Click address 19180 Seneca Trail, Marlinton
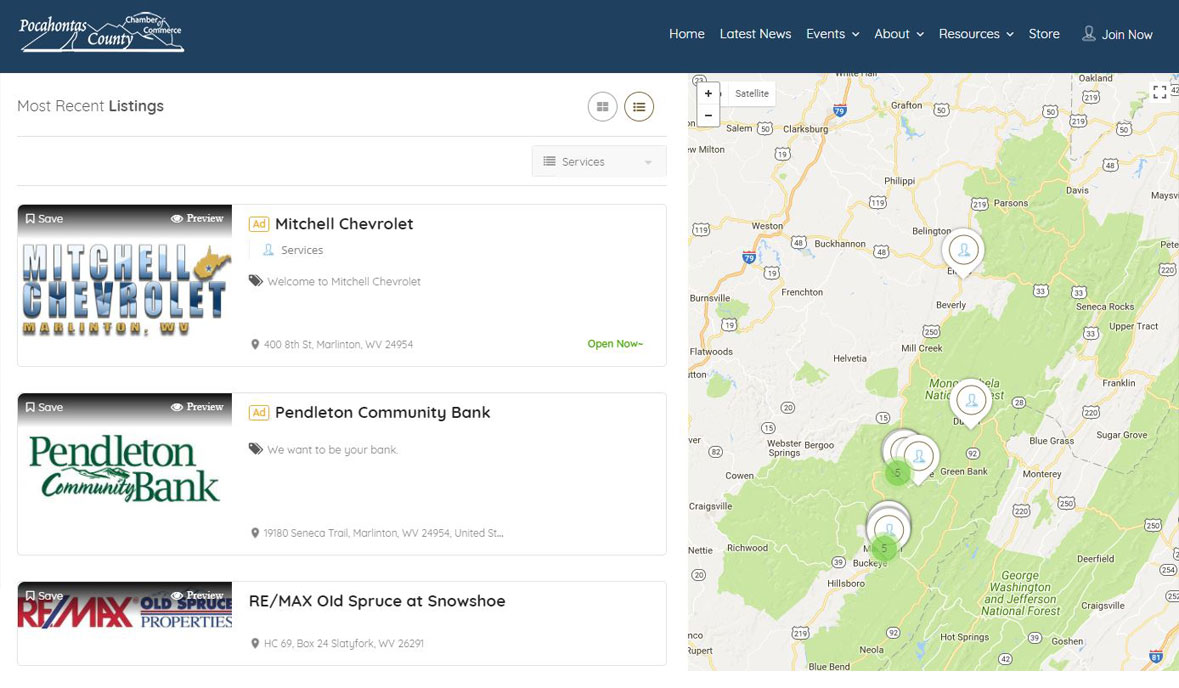This screenshot has width=1179, height=688. pos(383,533)
